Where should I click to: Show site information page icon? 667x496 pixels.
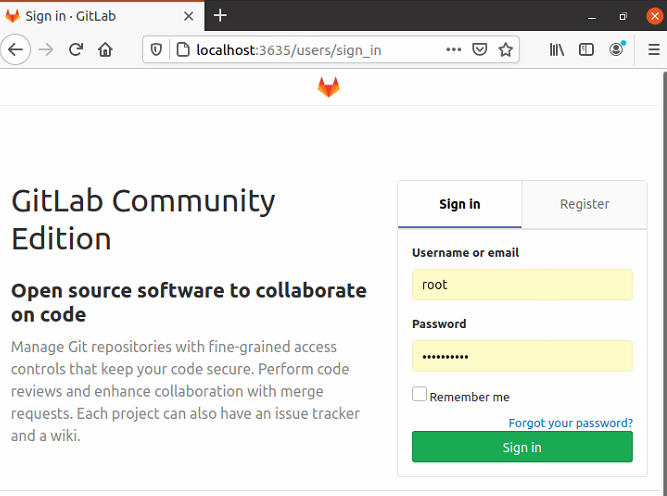tap(183, 50)
